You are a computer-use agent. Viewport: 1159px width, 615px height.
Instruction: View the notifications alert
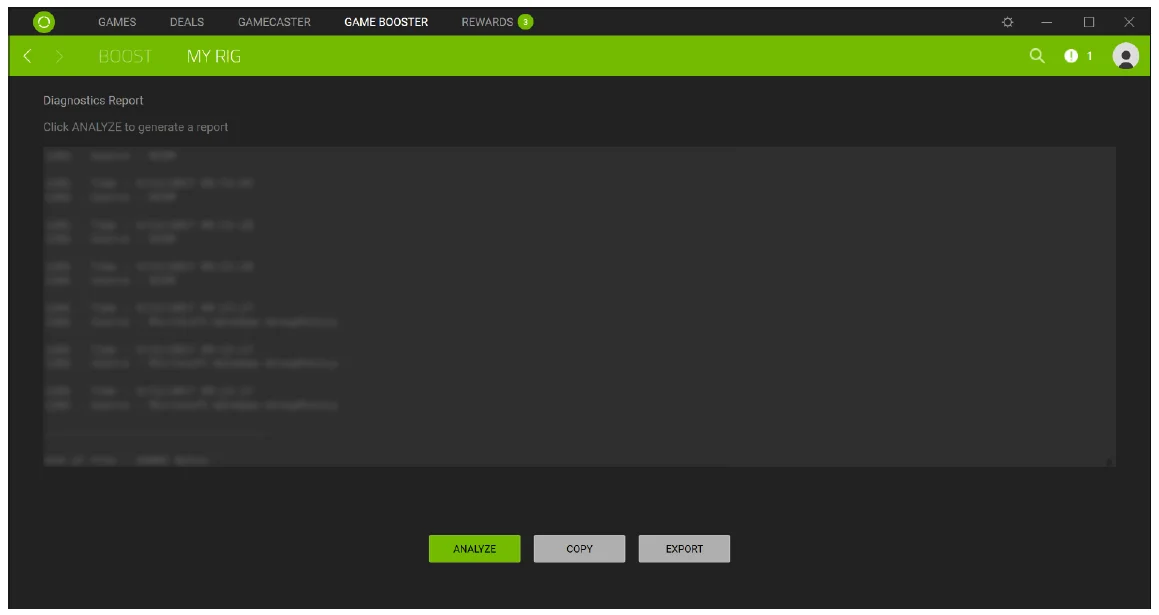pyautogui.click(x=1071, y=58)
